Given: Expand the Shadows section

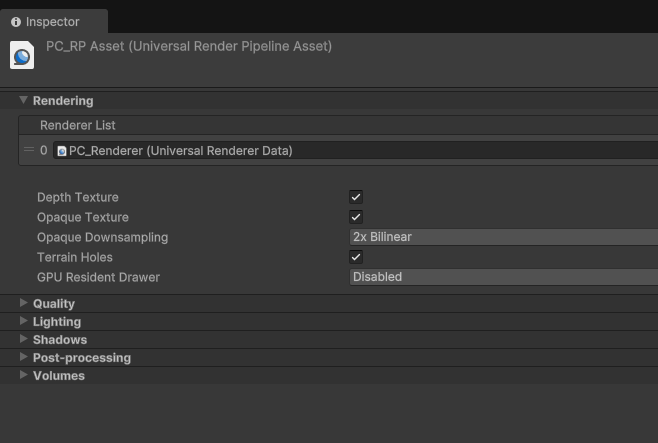Looking at the screenshot, I should coord(24,339).
